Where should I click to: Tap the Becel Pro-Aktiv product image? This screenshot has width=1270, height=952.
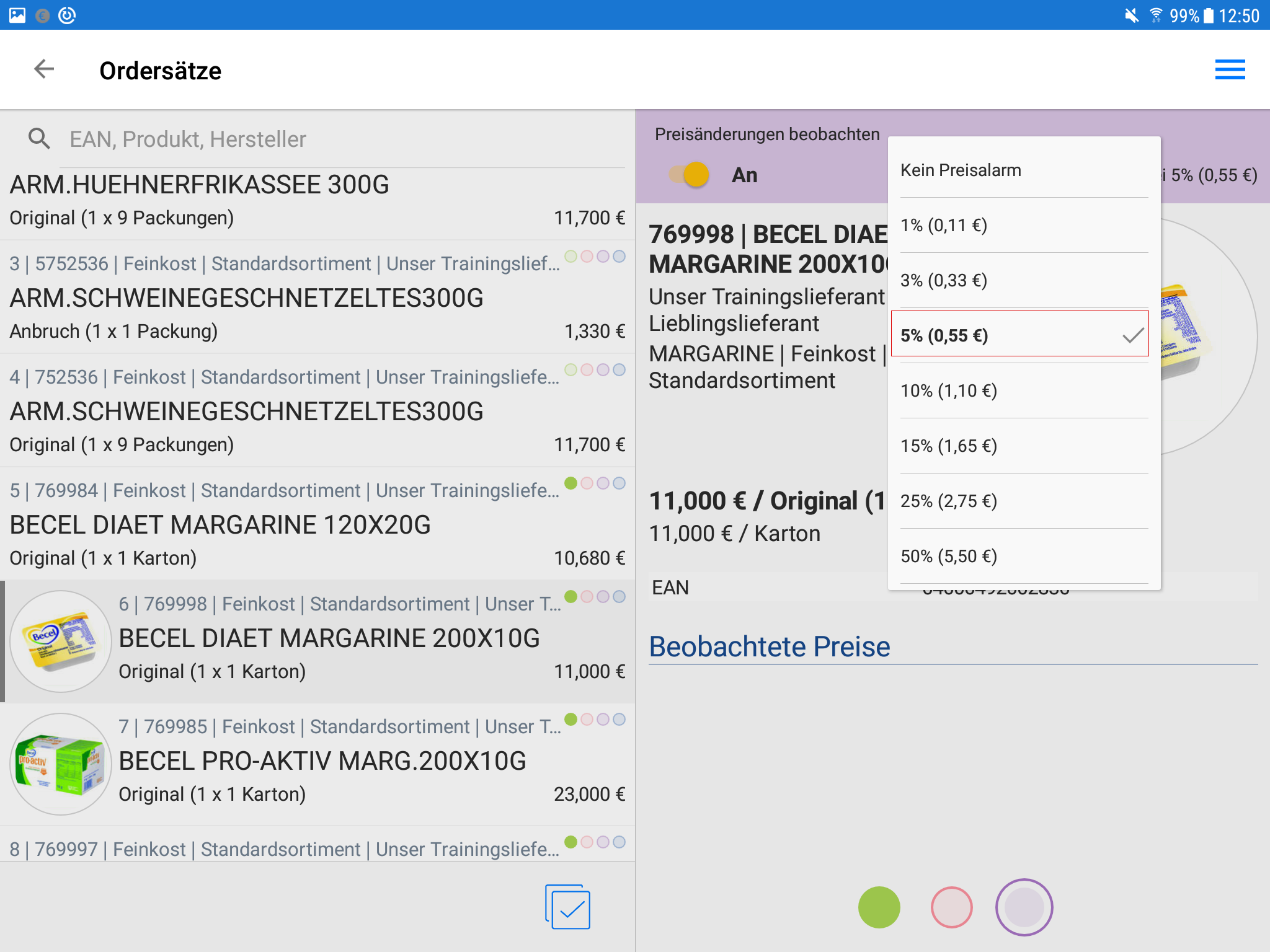click(60, 764)
